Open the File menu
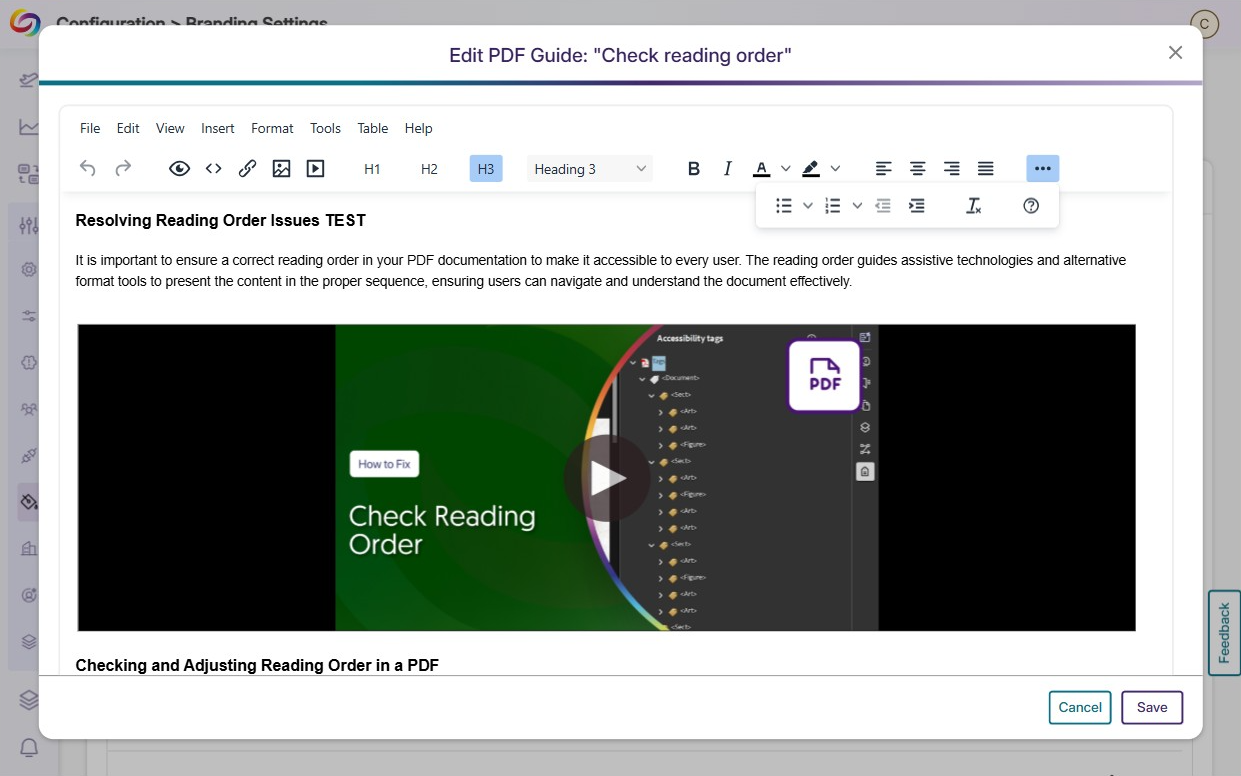Viewport: 1241px width, 776px height. (90, 128)
